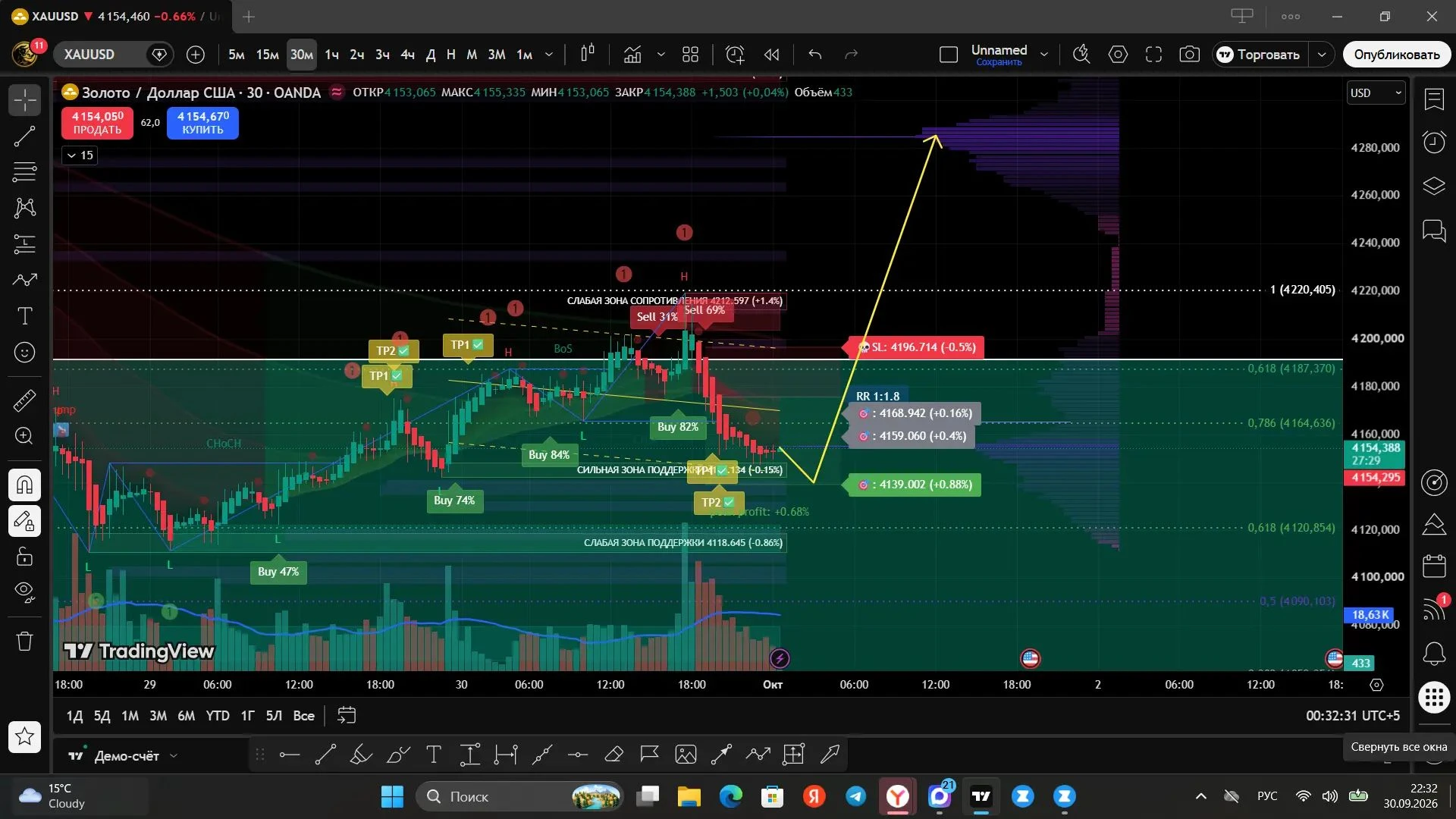
Task: Enter fullscreen mode
Action: 1153,55
